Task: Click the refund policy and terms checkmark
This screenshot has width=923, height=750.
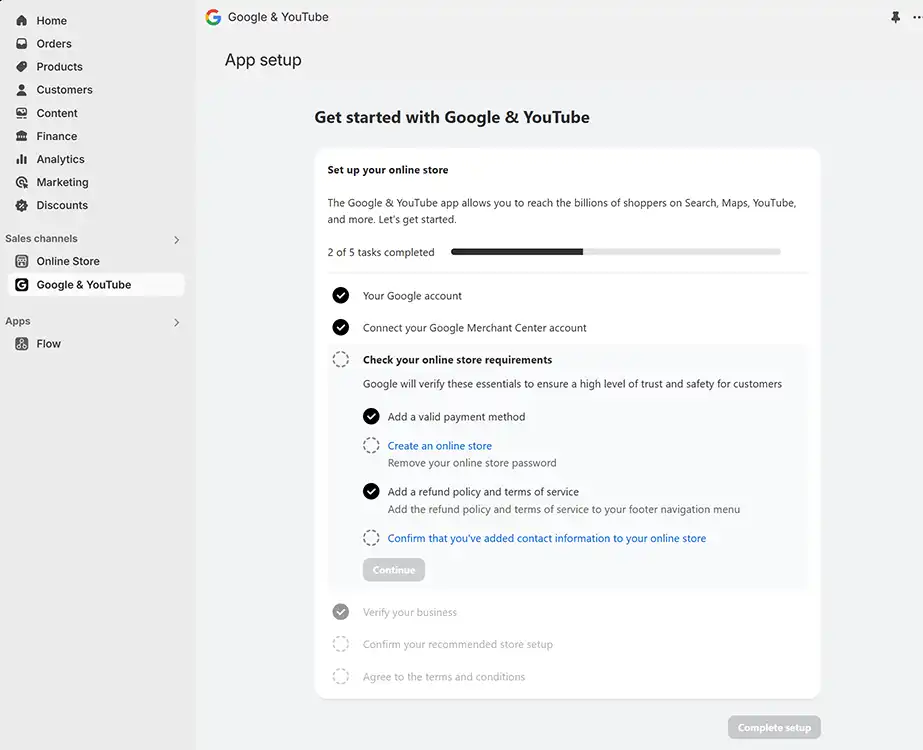Action: tap(371, 491)
